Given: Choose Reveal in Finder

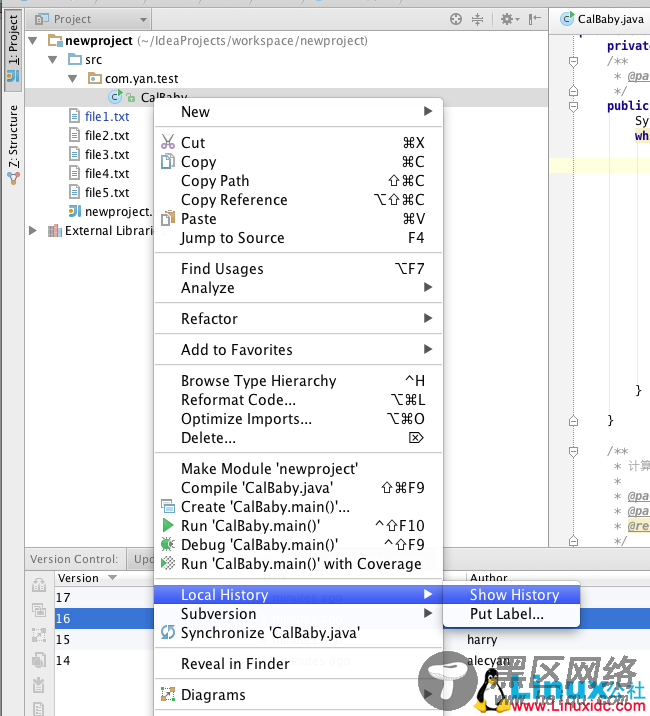Looking at the screenshot, I should pyautogui.click(x=298, y=663).
